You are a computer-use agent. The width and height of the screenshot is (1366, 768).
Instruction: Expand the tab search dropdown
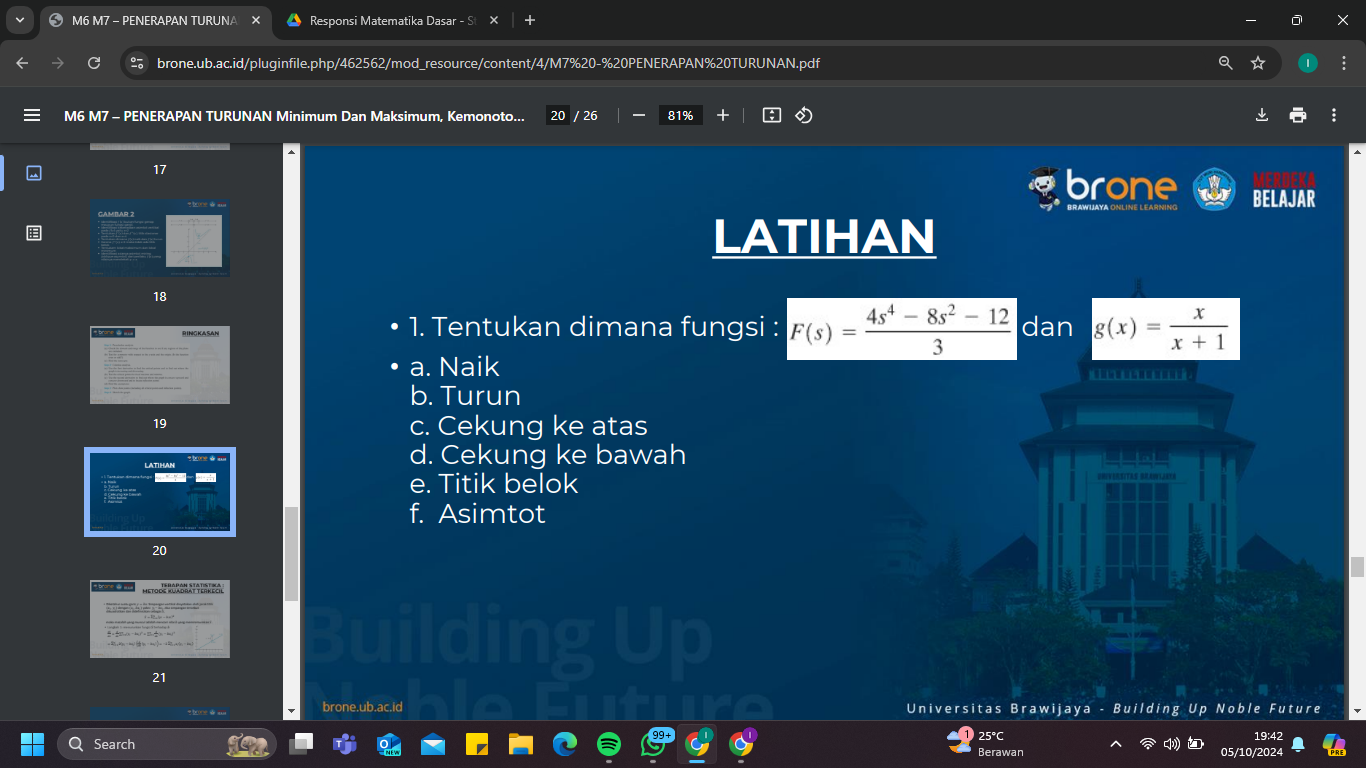pyautogui.click(x=21, y=20)
